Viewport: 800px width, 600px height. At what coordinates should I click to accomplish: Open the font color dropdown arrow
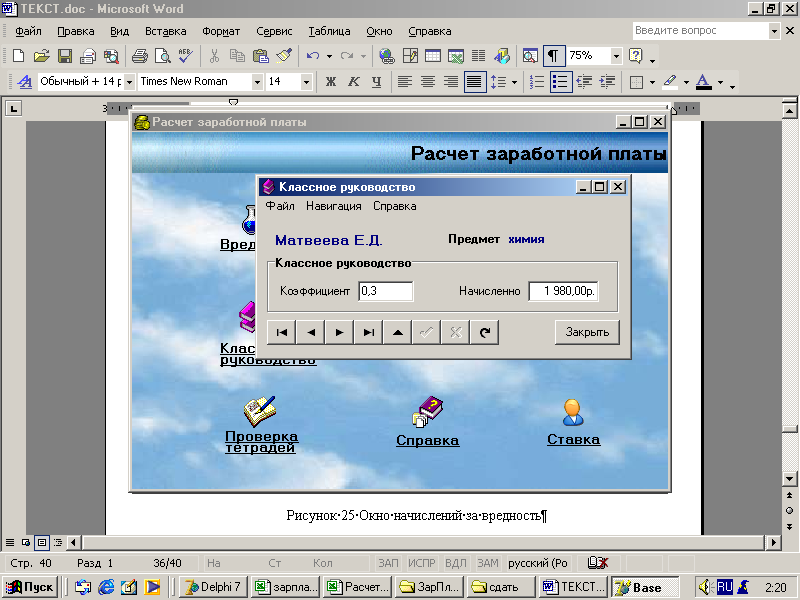(x=720, y=82)
